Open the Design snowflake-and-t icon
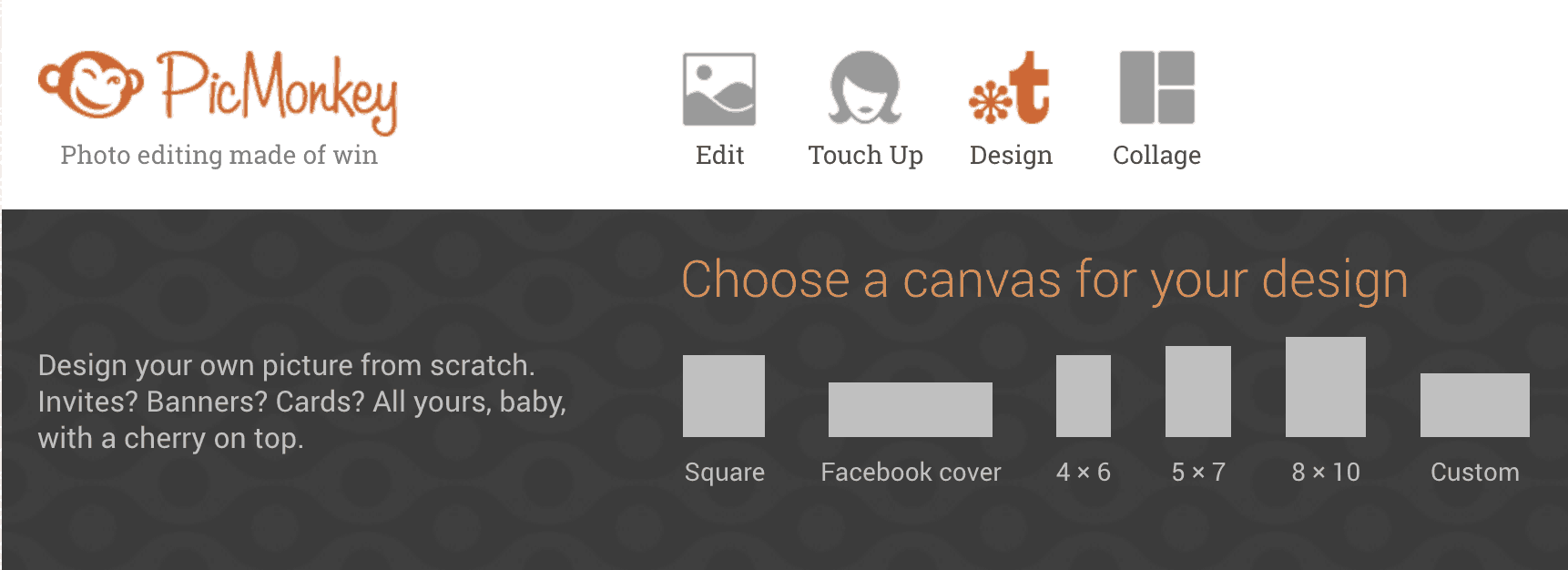 tap(1010, 87)
